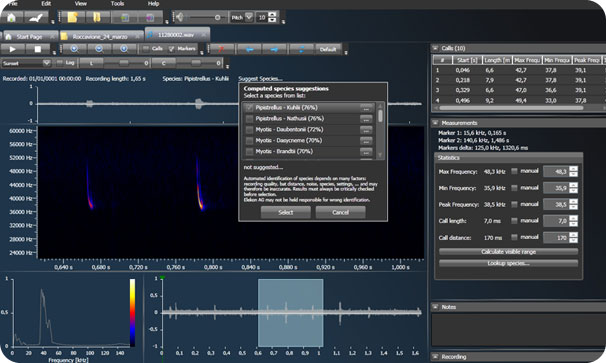Click the Home icon in the top toolbar
The height and width of the screenshot is (363, 606).
11,17
